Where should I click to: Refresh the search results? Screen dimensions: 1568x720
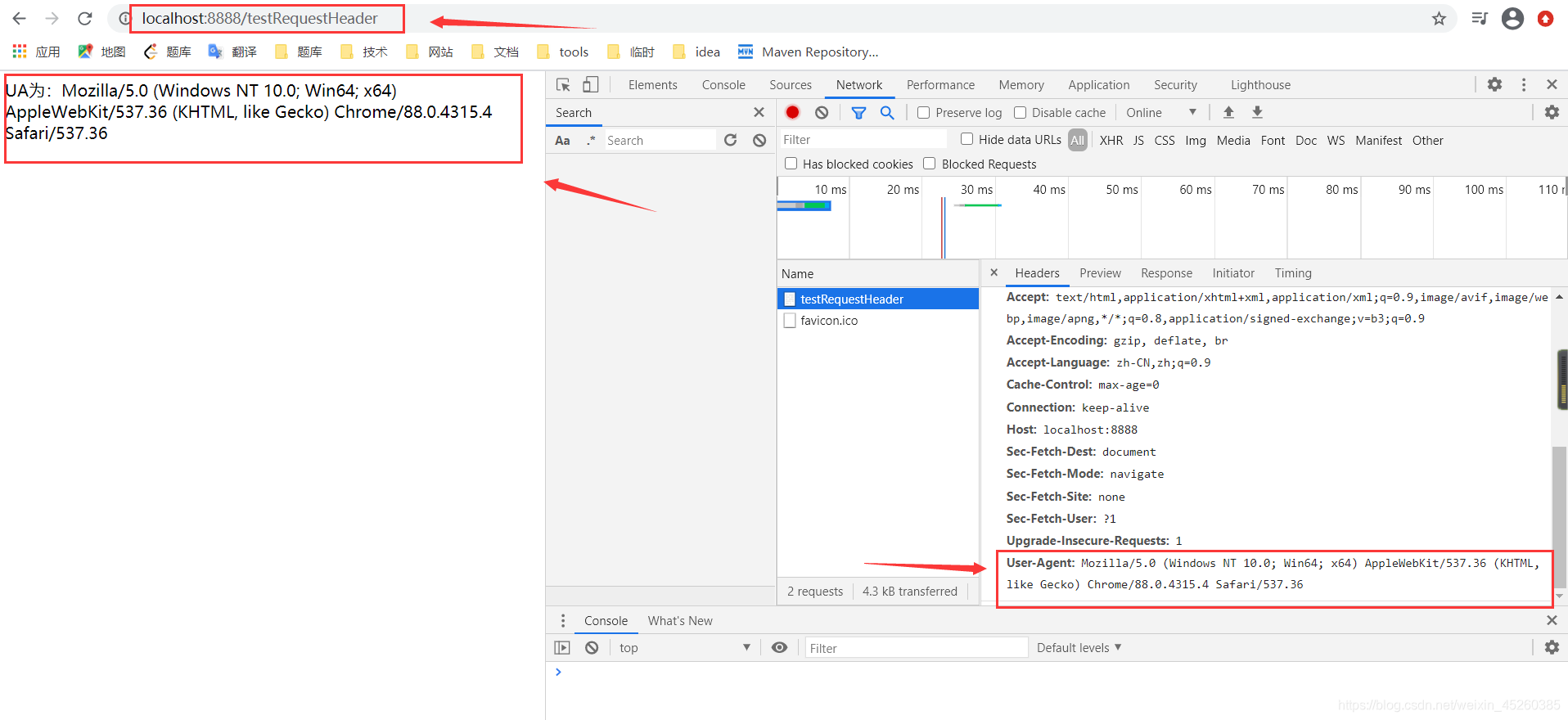(730, 140)
